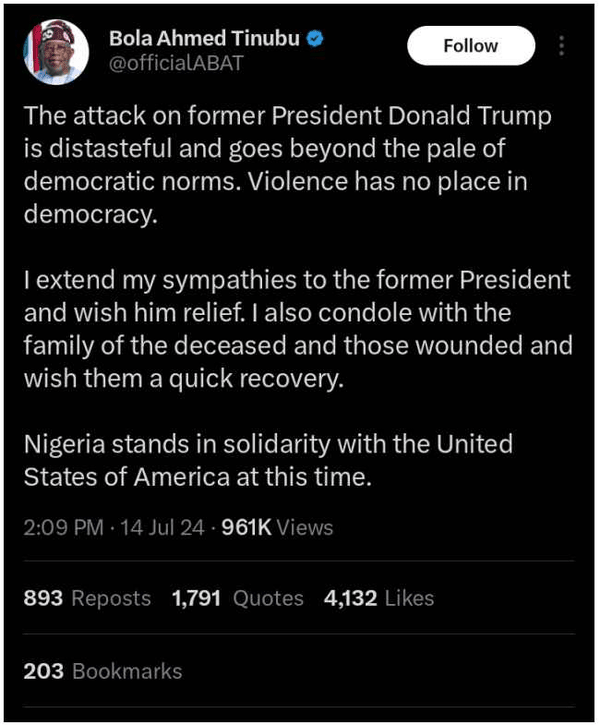Click the blue verified badge icon
Viewport: 600px width, 725px height.
[x=316, y=41]
